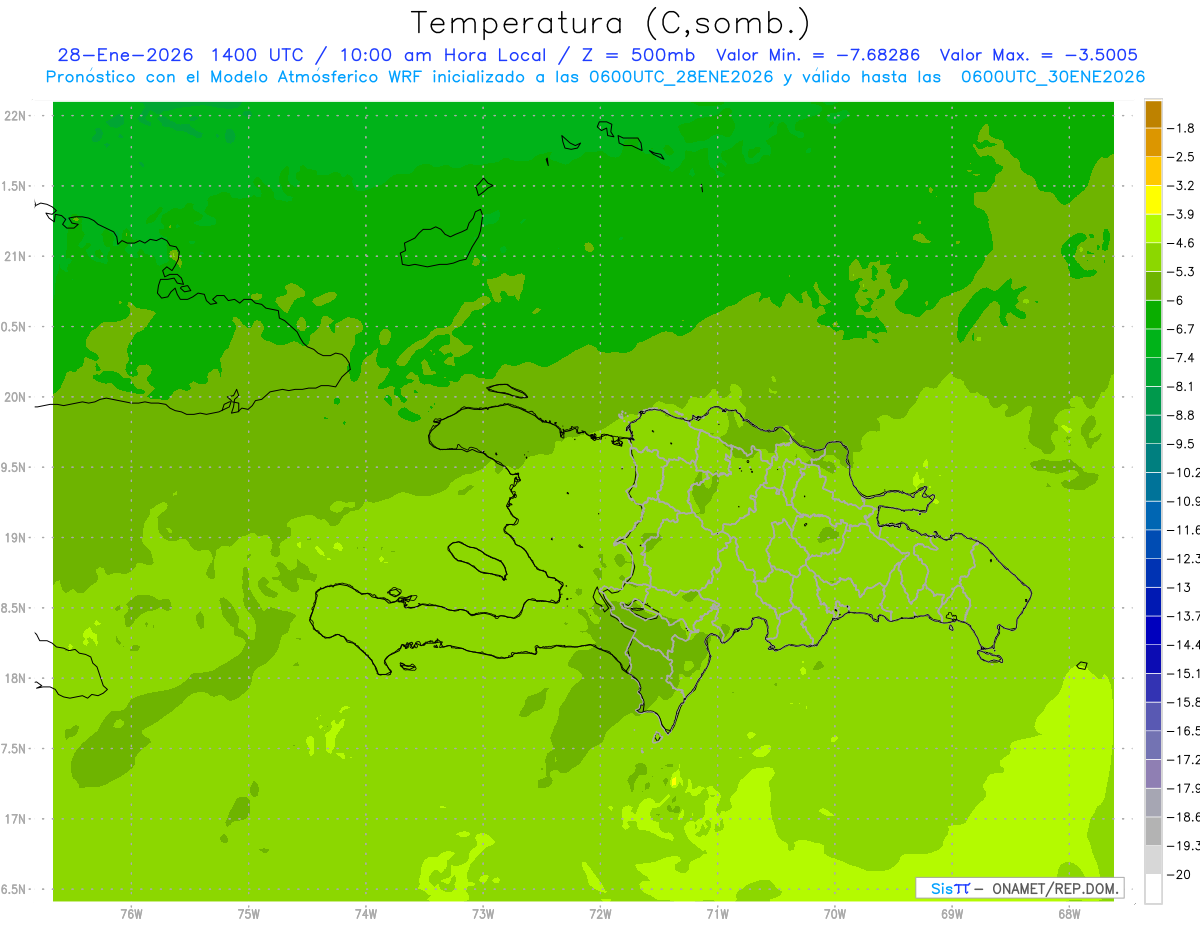Click the "18N" latitude label
Viewport: 1200px width, 927px height.
16,678
